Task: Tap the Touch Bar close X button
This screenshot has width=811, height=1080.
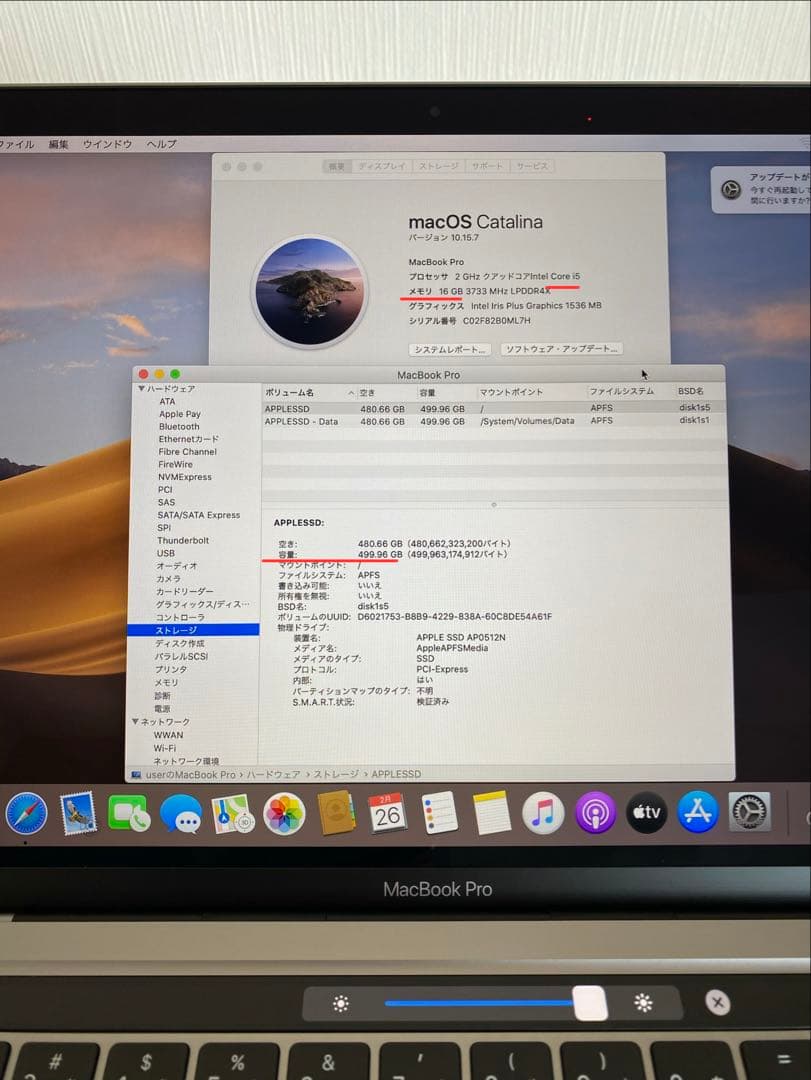Action: coord(717,1002)
